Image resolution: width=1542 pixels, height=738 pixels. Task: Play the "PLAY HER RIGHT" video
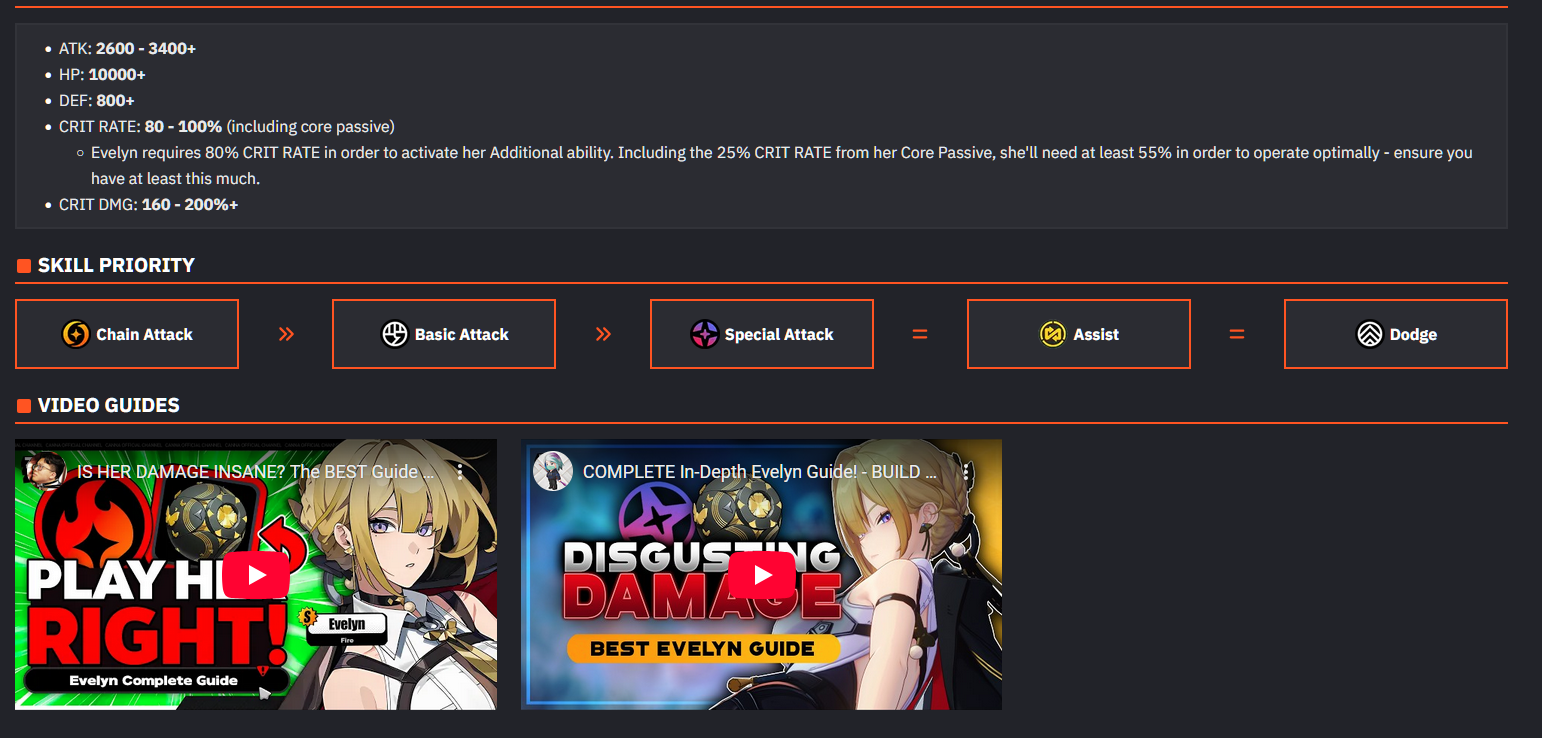tap(256, 575)
